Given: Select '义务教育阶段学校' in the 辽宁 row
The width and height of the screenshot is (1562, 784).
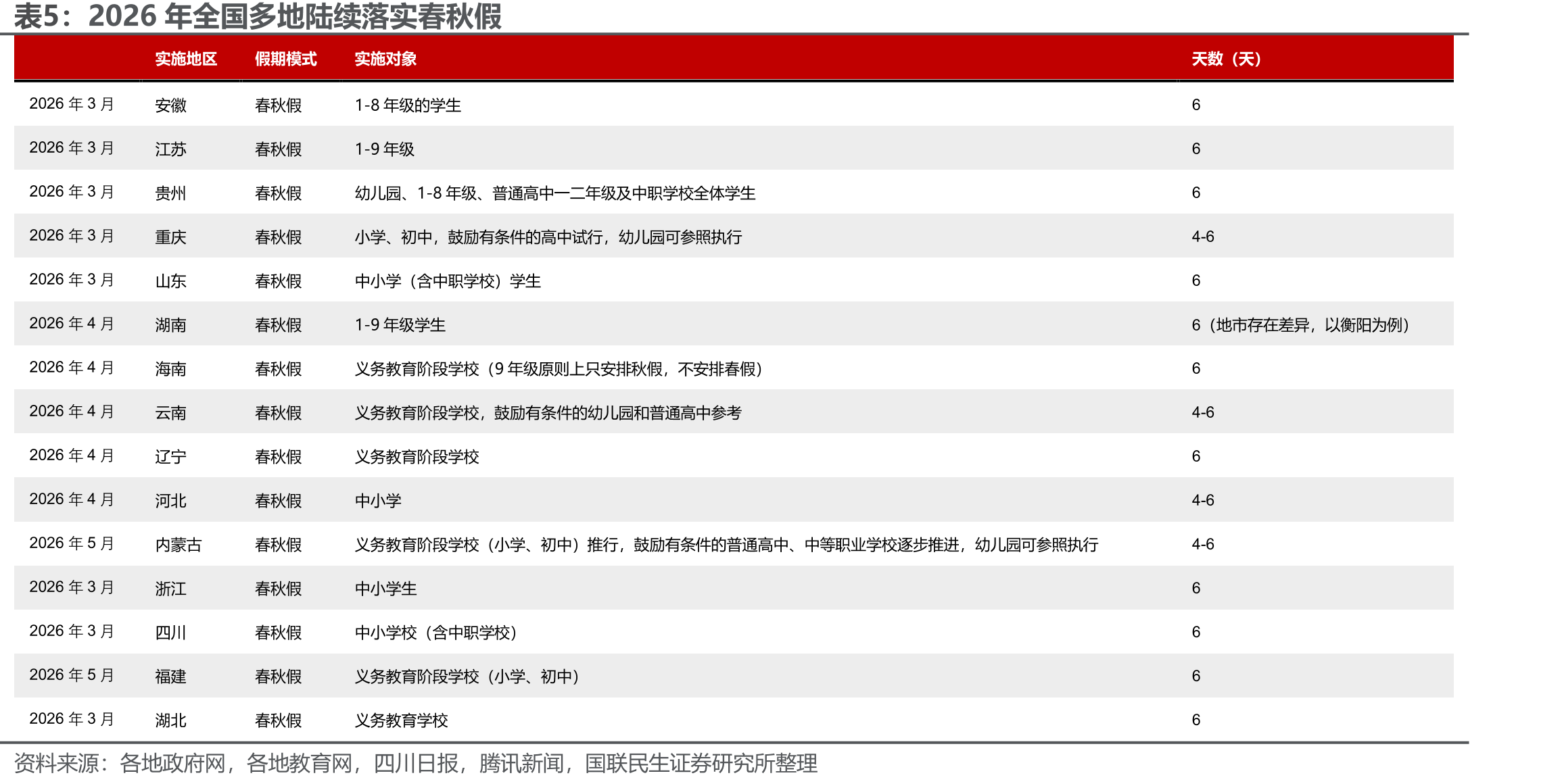Looking at the screenshot, I should (417, 456).
